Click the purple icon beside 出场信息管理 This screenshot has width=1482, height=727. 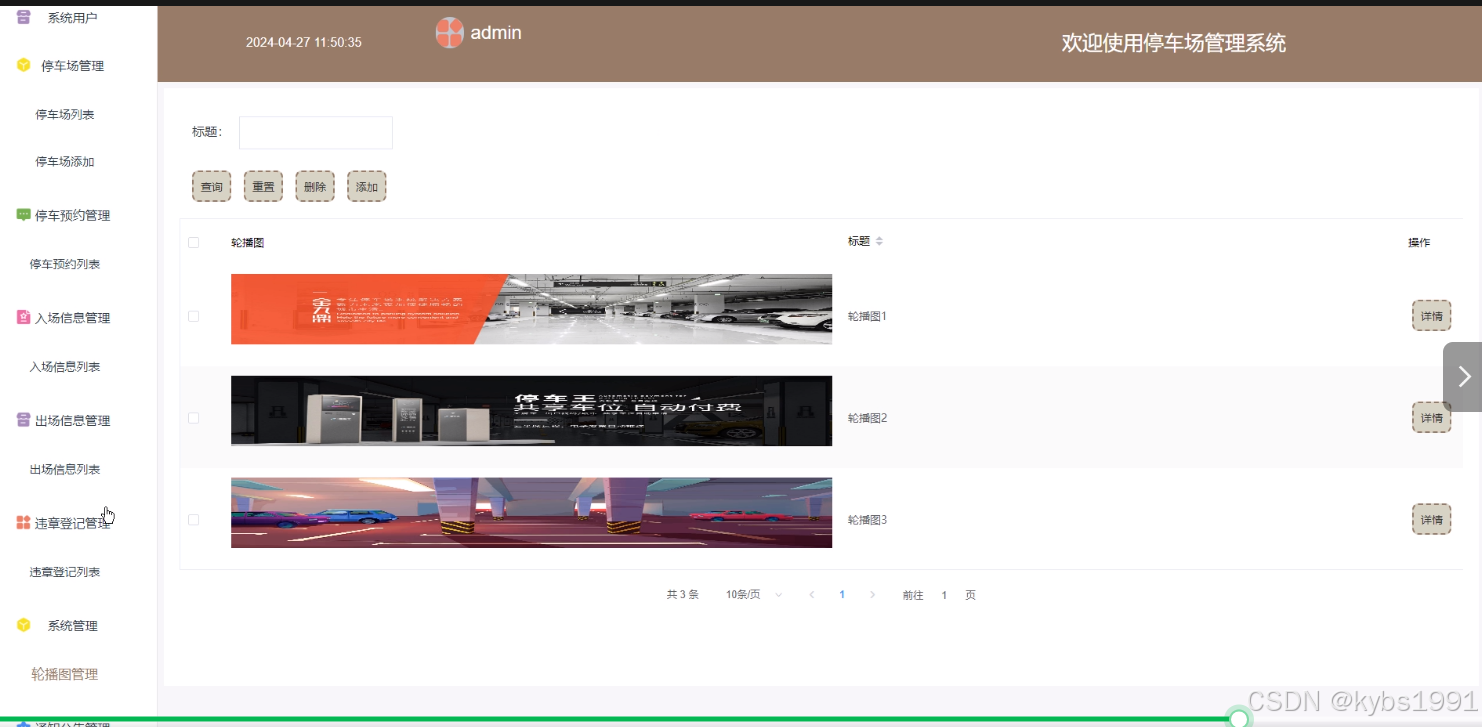click(24, 420)
